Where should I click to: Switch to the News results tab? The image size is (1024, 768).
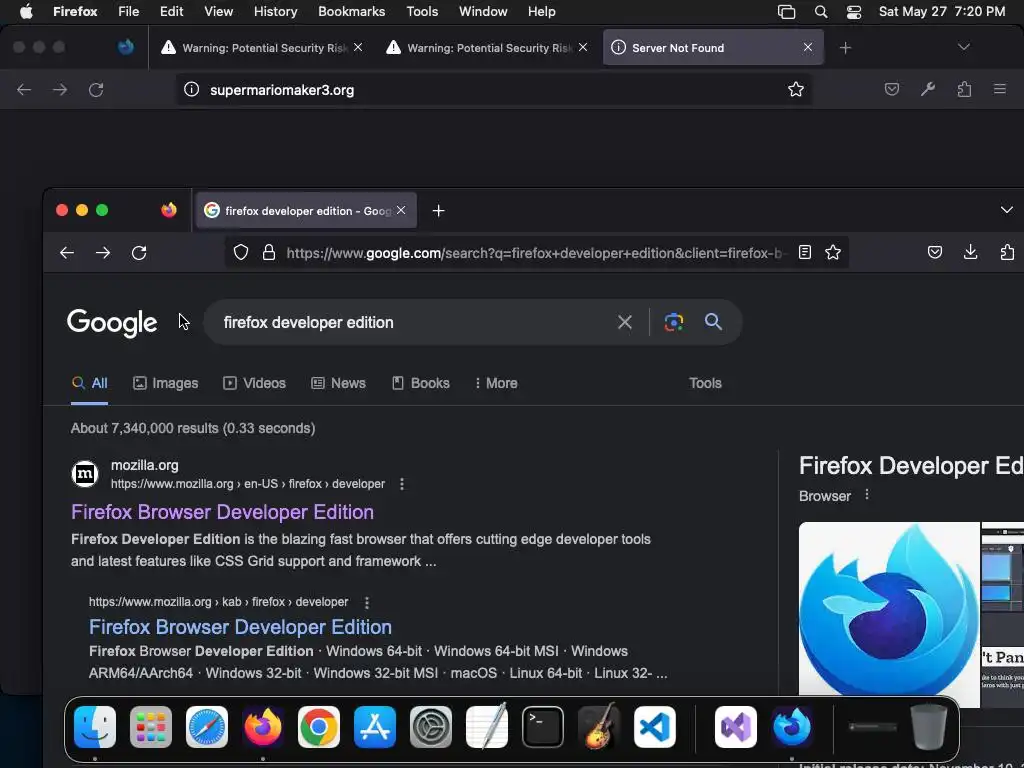(x=338, y=383)
